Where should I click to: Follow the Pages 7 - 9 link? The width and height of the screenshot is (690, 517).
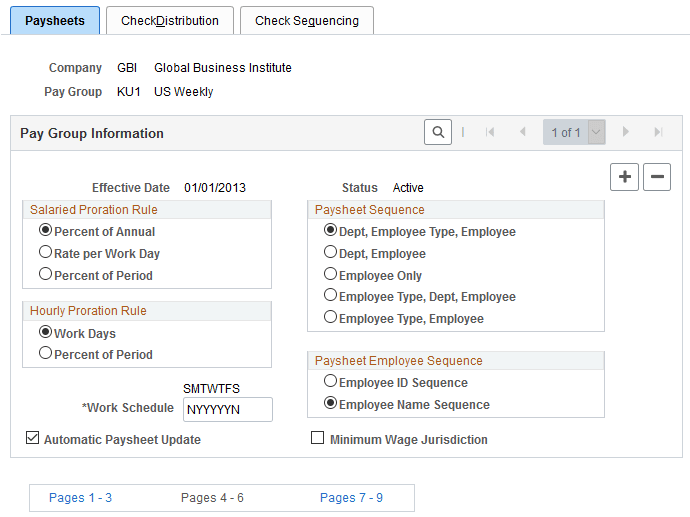pyautogui.click(x=351, y=497)
